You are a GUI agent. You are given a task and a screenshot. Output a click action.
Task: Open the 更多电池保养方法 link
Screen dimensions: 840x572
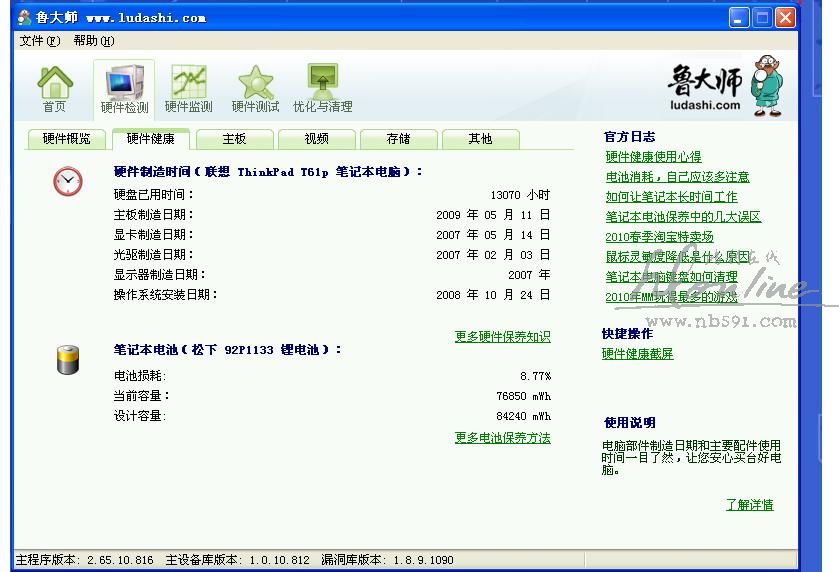click(x=502, y=438)
